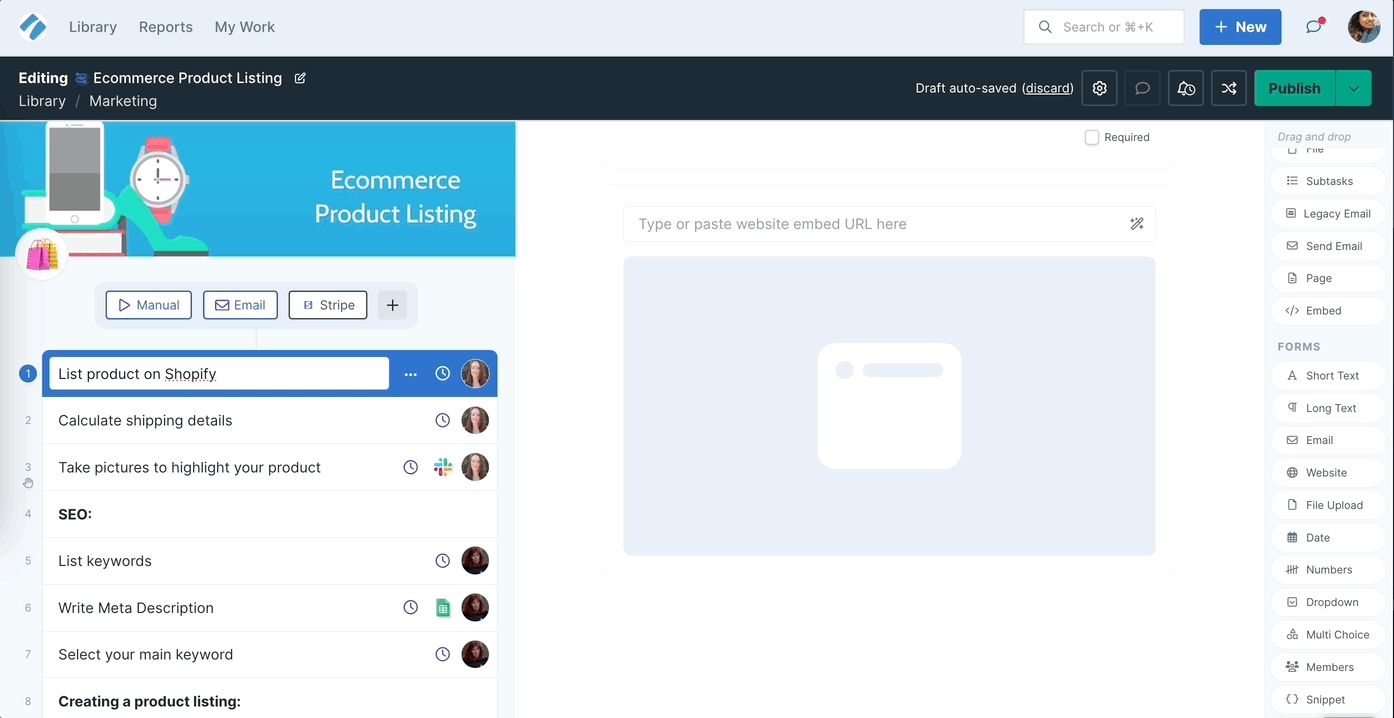Add an Embed widget
Image resolution: width=1394 pixels, height=718 pixels.
(x=1328, y=311)
